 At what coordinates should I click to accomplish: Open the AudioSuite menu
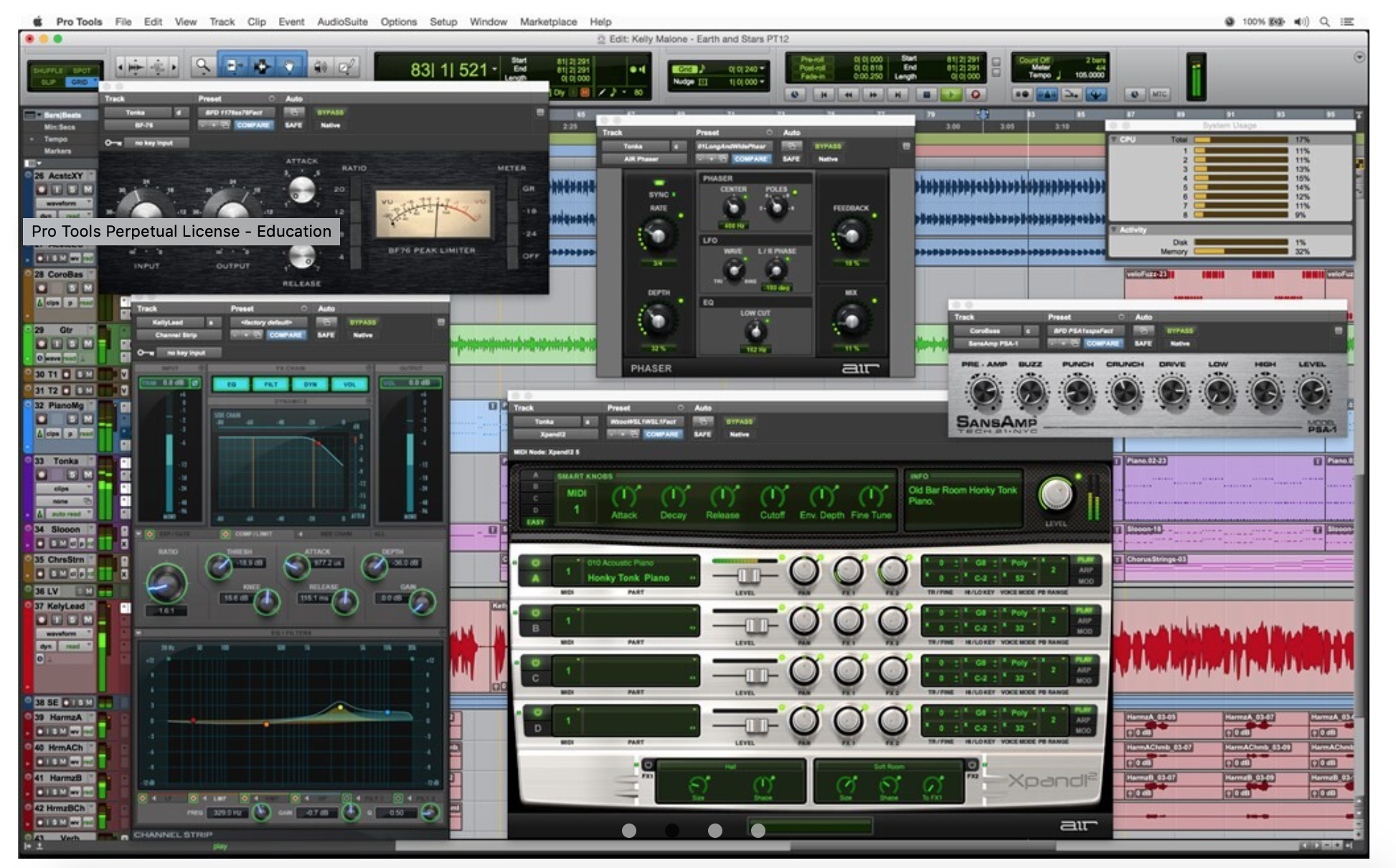(342, 22)
